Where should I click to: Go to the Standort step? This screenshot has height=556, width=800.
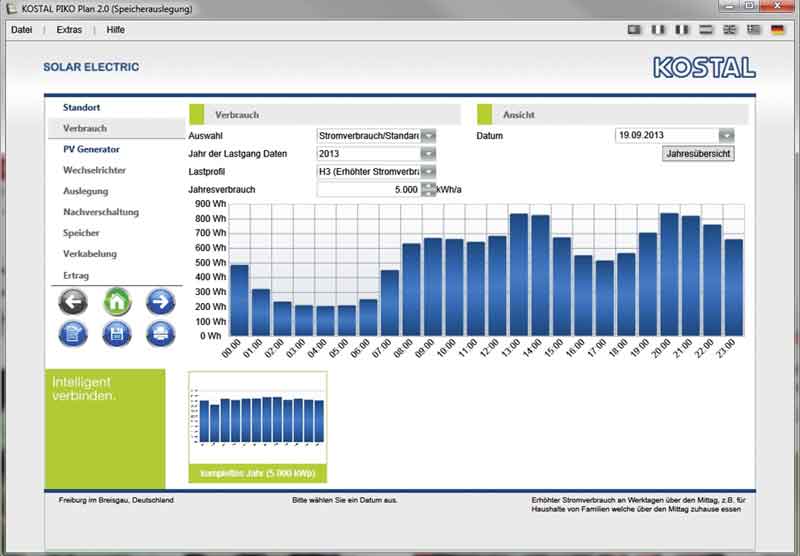tap(82, 108)
